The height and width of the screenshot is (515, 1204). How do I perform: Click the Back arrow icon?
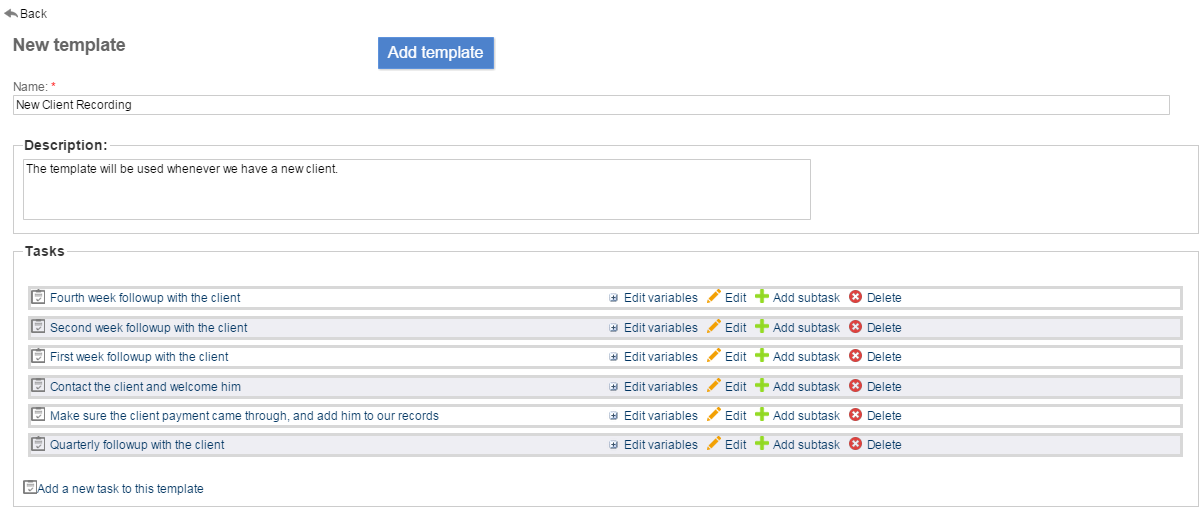[x=11, y=13]
